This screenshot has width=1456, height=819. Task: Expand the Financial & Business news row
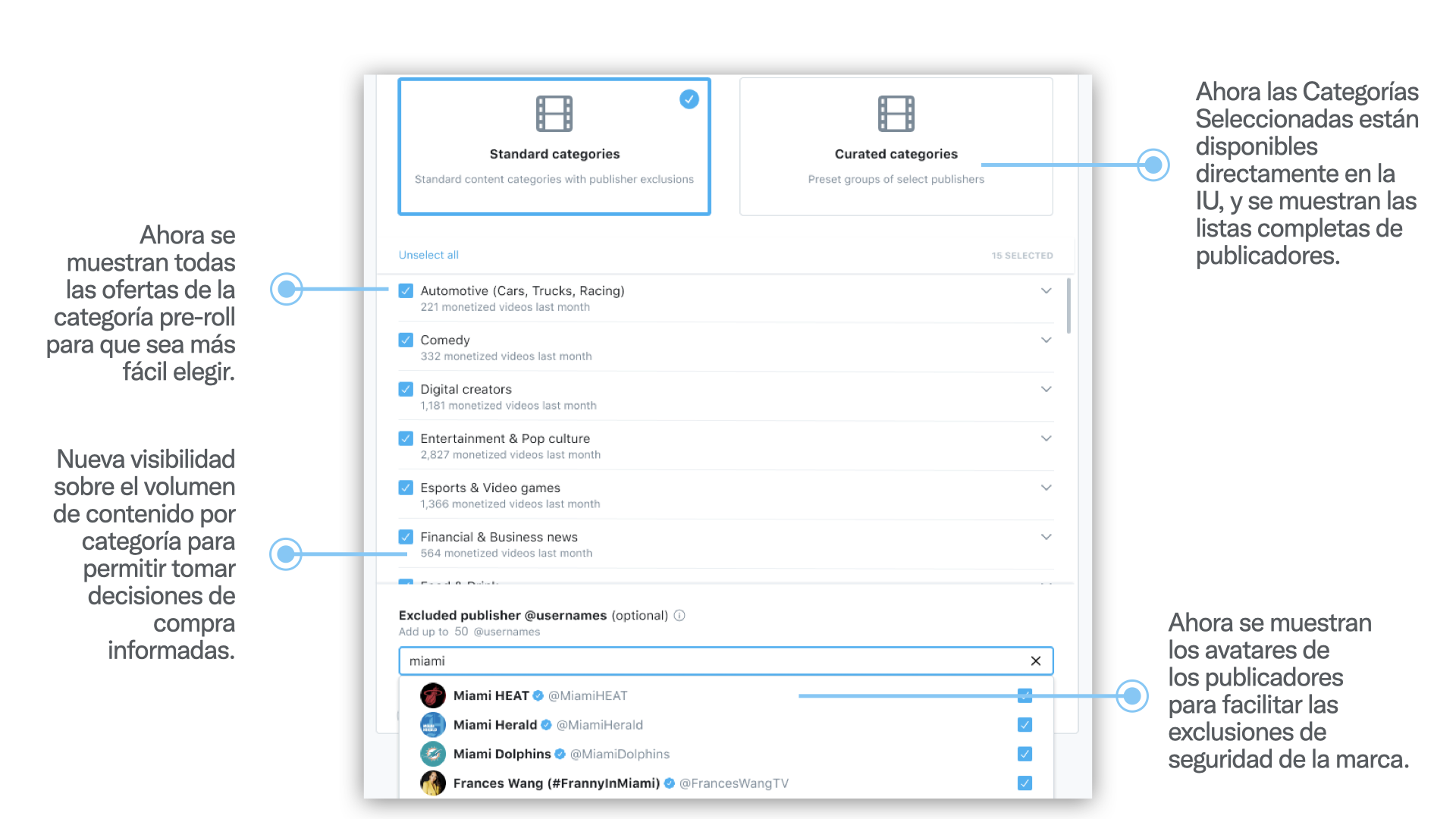[1046, 537]
